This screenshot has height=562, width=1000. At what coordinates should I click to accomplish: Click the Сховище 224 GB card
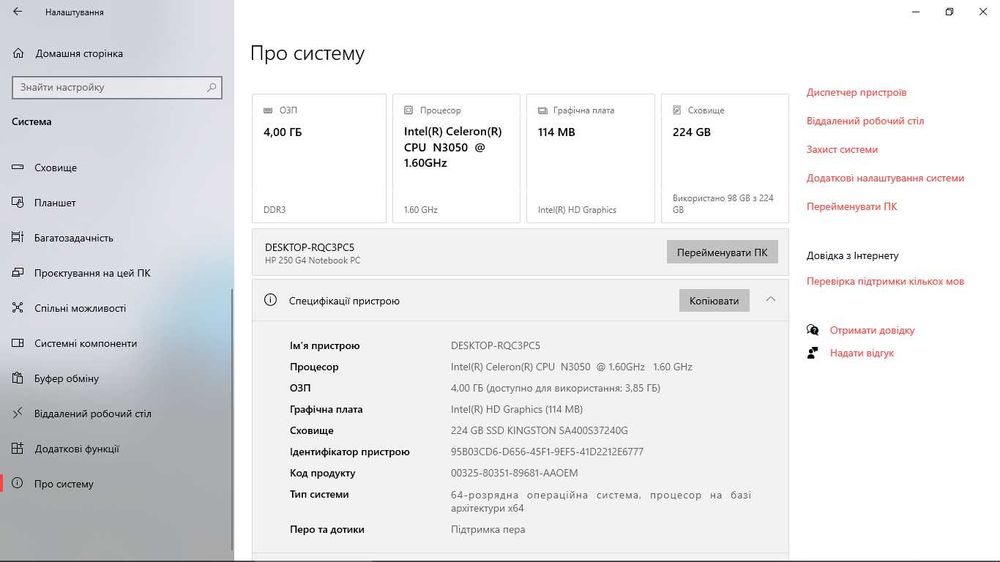click(724, 158)
